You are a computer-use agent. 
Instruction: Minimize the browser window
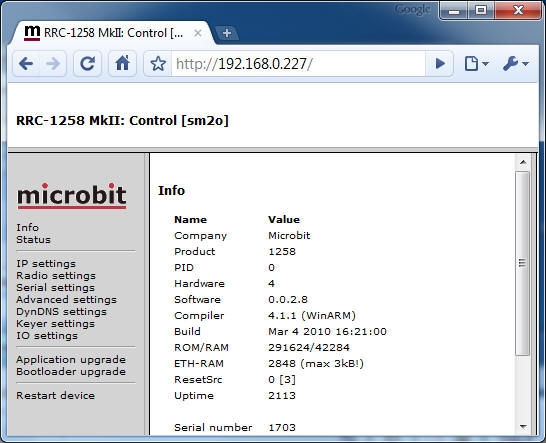(x=454, y=10)
